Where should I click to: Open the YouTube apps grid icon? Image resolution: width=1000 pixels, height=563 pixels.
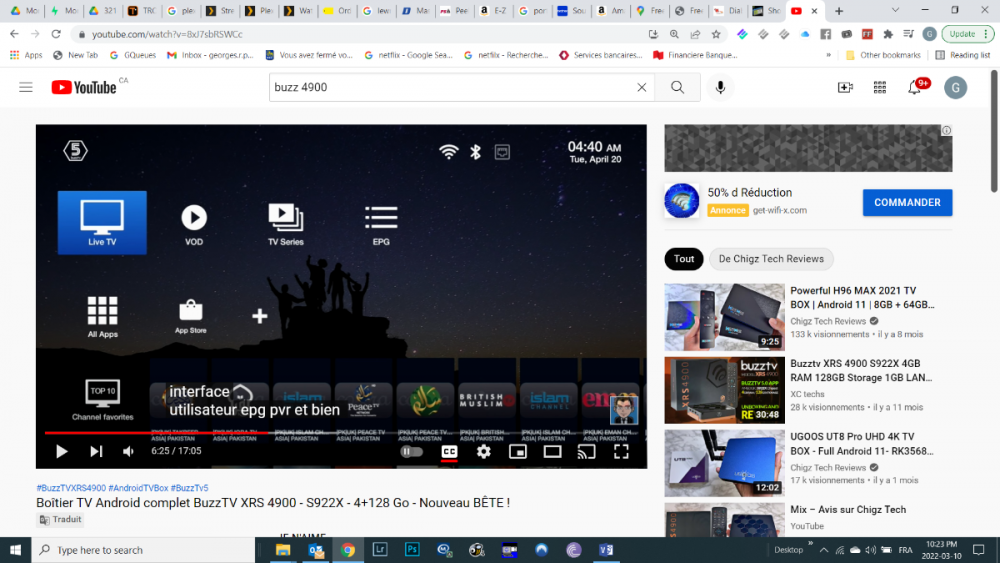[x=880, y=88]
